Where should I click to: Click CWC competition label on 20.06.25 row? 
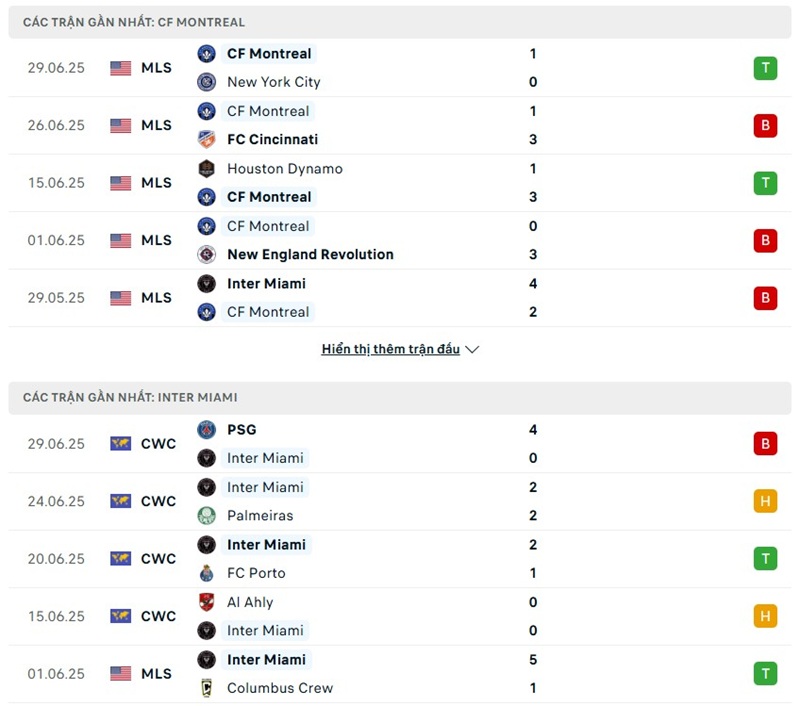(158, 559)
